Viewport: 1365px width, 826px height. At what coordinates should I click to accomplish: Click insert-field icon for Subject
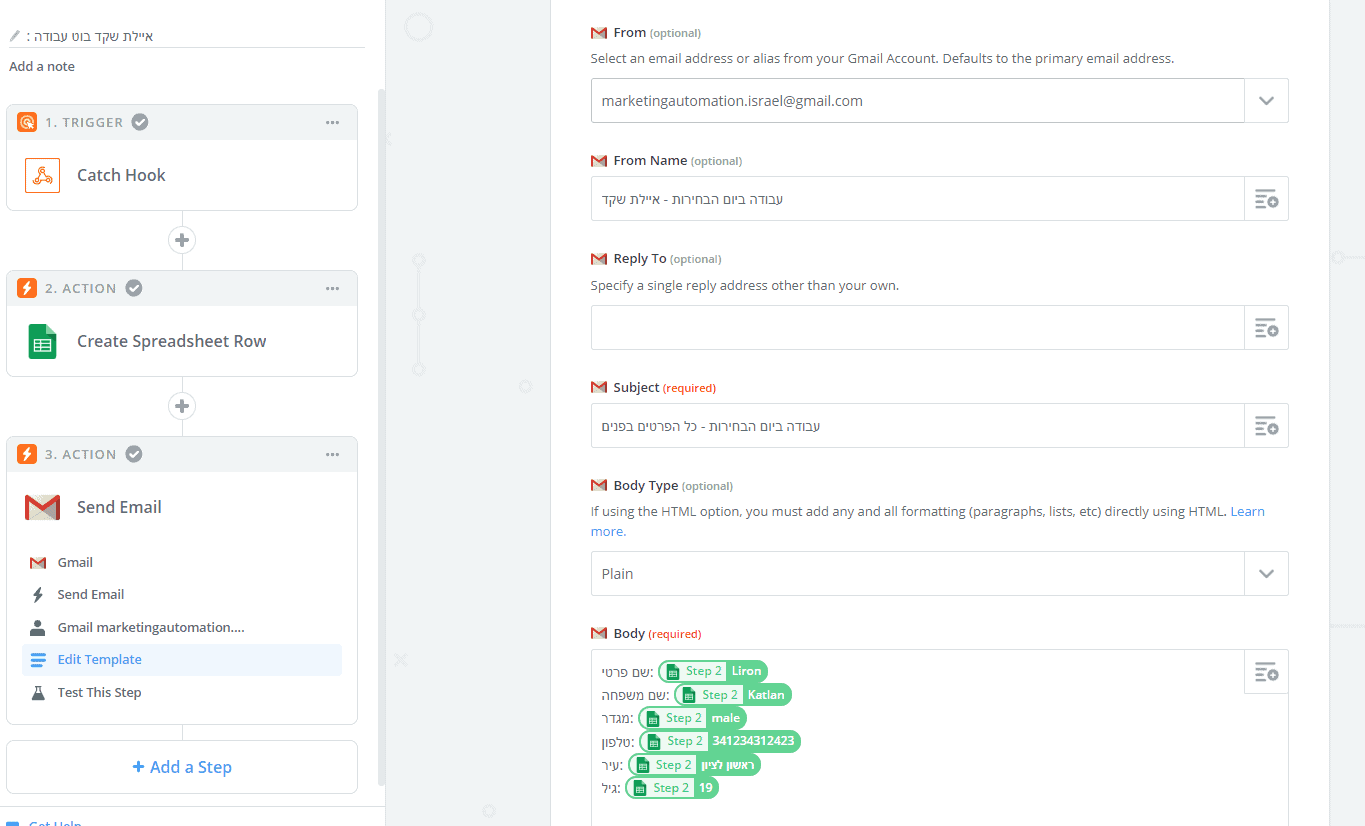pos(1266,426)
